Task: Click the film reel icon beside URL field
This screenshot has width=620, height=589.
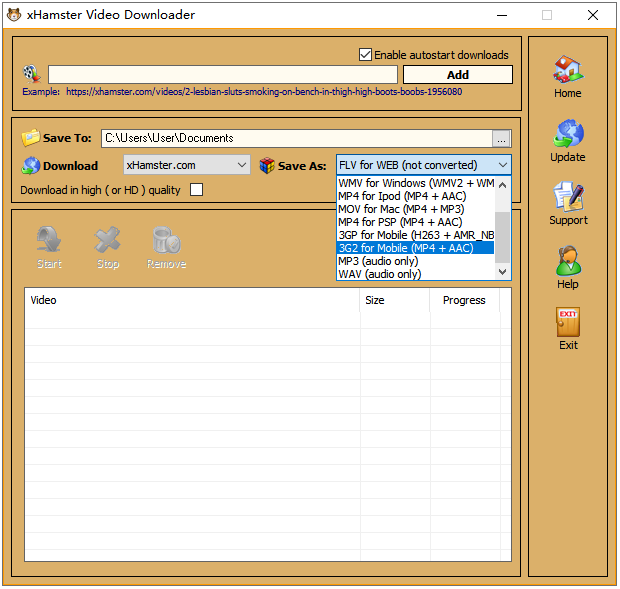Action: 32,74
